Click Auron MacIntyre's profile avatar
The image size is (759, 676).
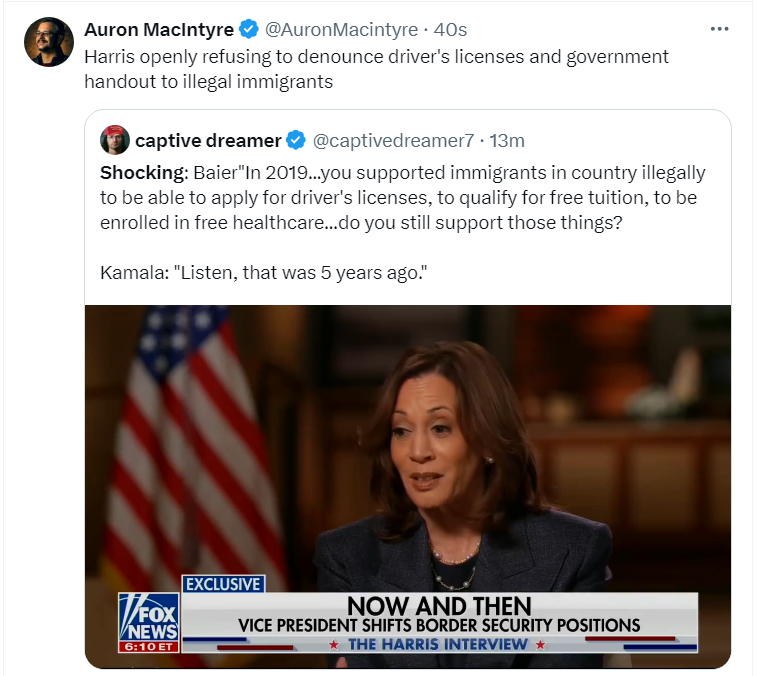tap(49, 42)
